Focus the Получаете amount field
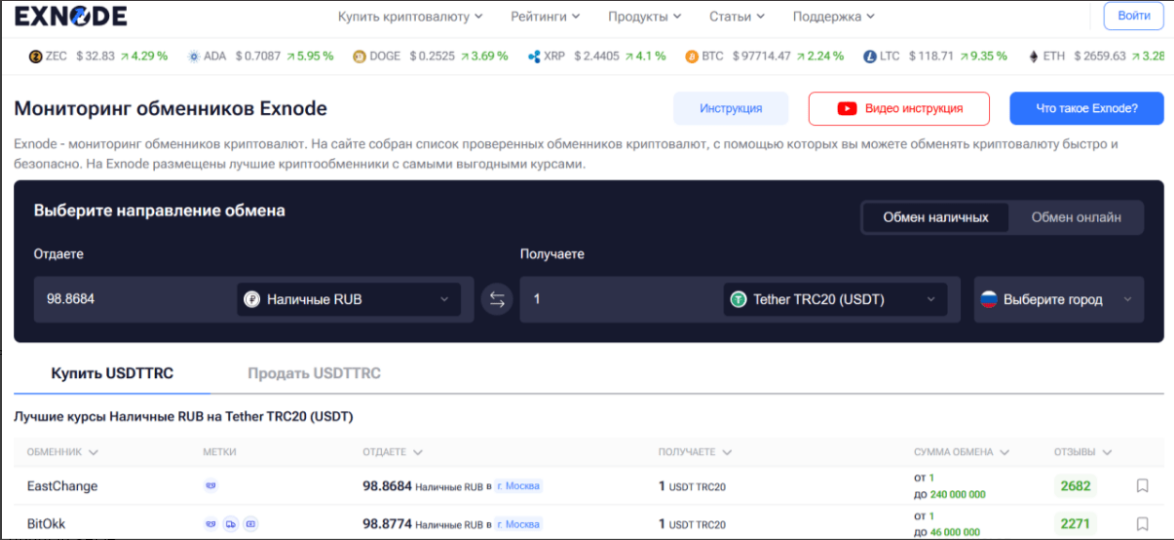This screenshot has height=540, width=1174. [x=621, y=300]
